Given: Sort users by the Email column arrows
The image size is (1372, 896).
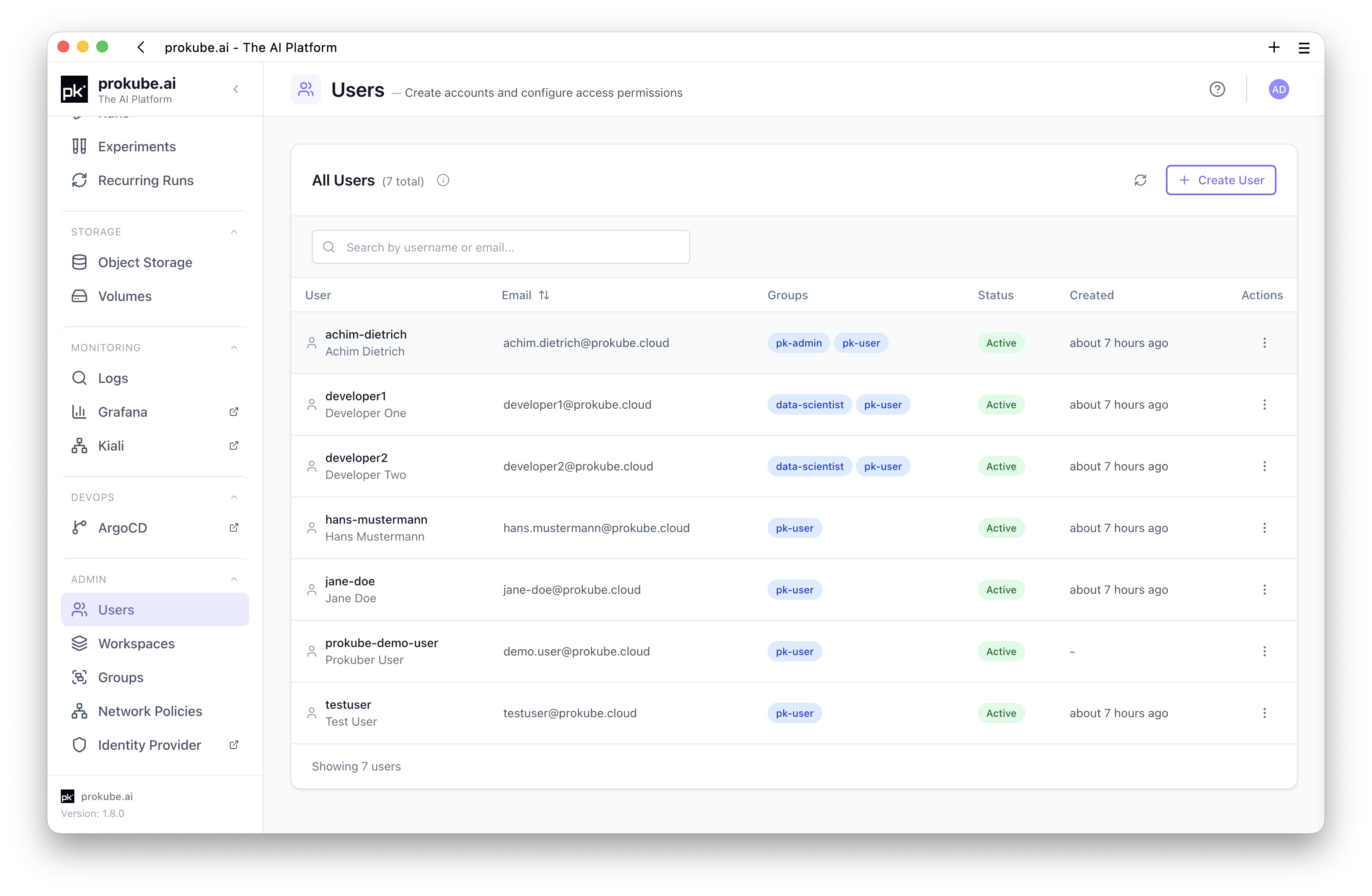Looking at the screenshot, I should click(544, 295).
